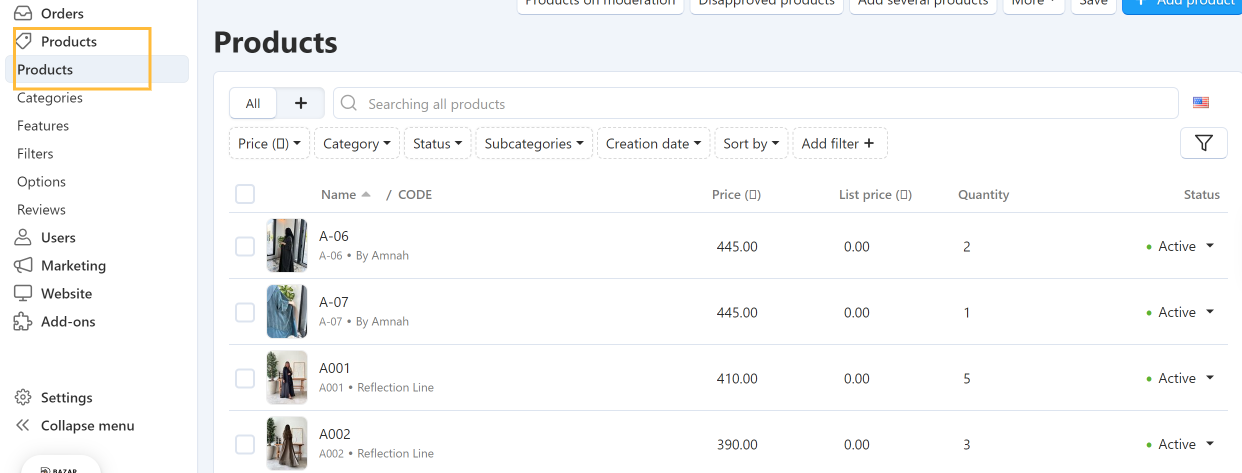Click the Website monitor icon
The width and height of the screenshot is (1242, 473).
(x=23, y=294)
